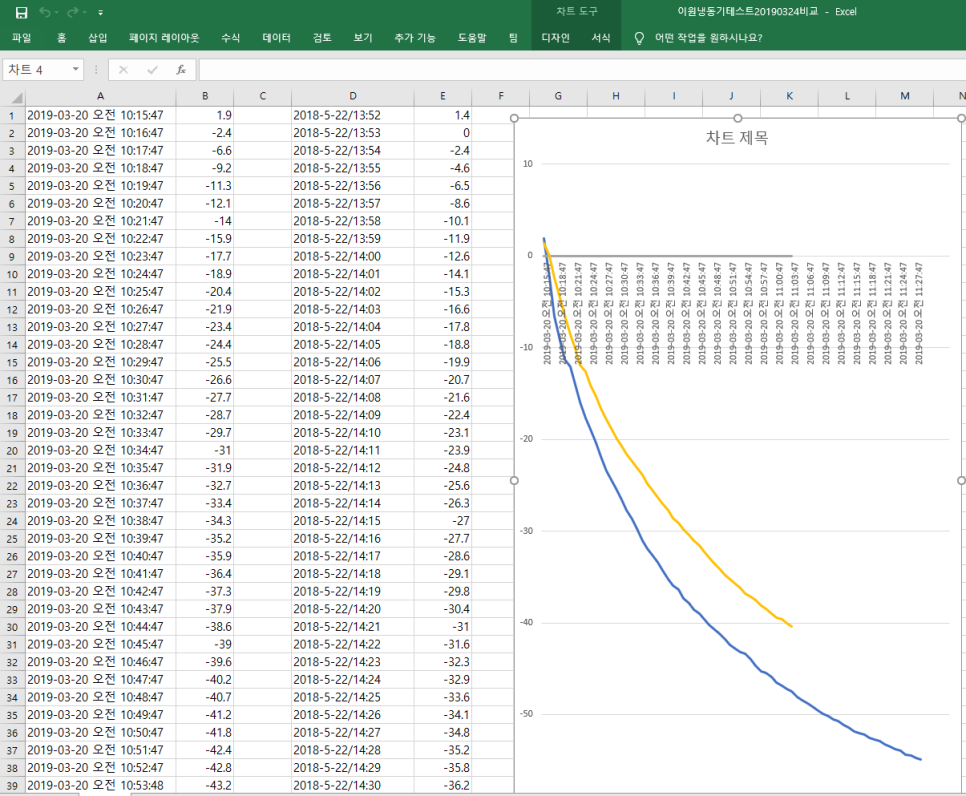966x796 pixels.
Task: Open the 검토 ribbon tab
Action: click(x=322, y=38)
